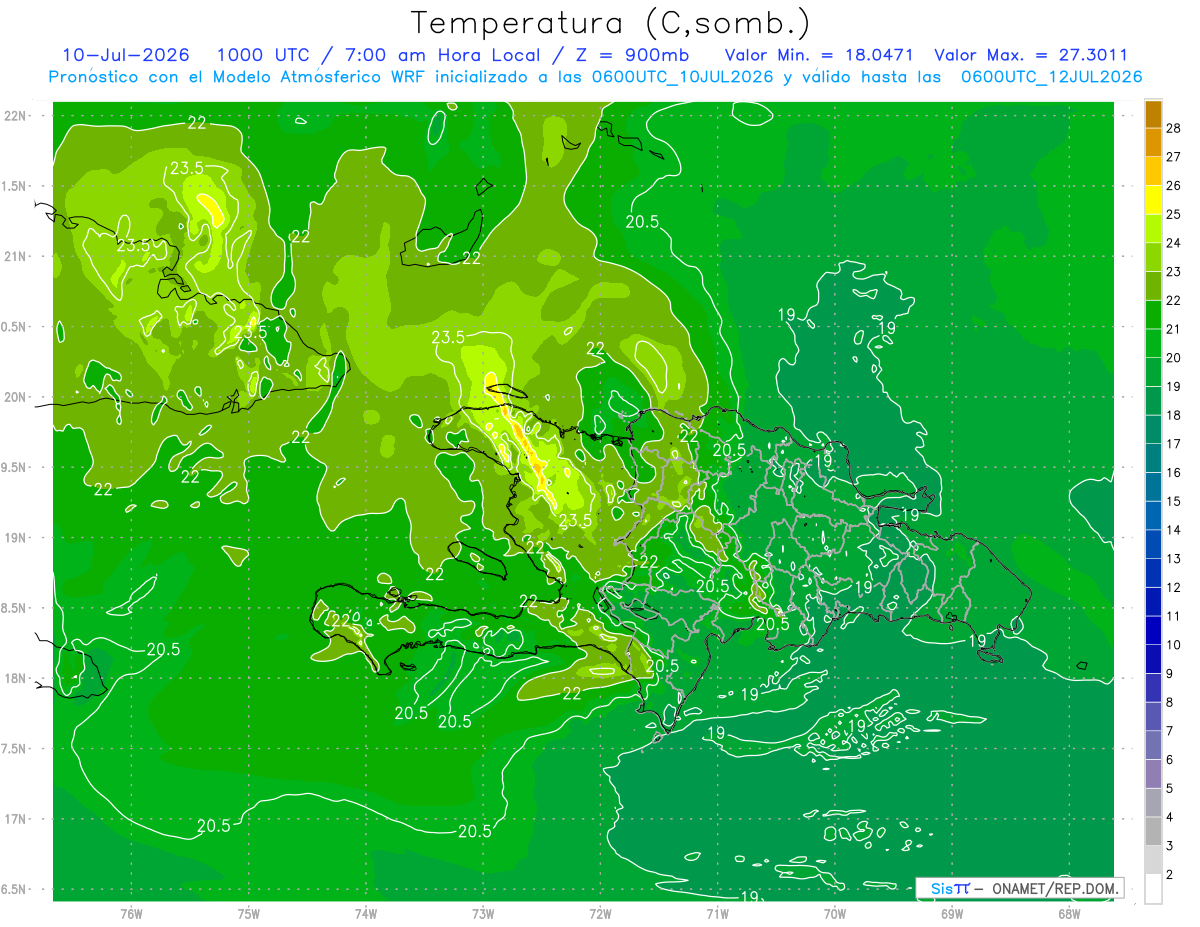This screenshot has width=1200, height=927.
Task: Select the date text "10-Jul-2026"
Action: tap(126, 56)
